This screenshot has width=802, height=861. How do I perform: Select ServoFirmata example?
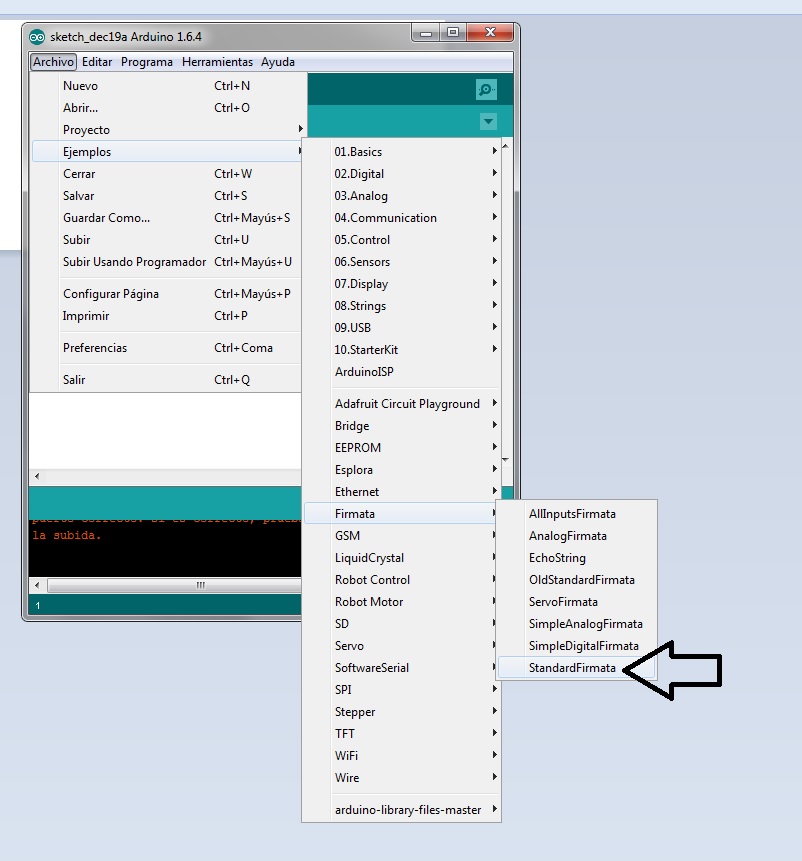coord(576,601)
